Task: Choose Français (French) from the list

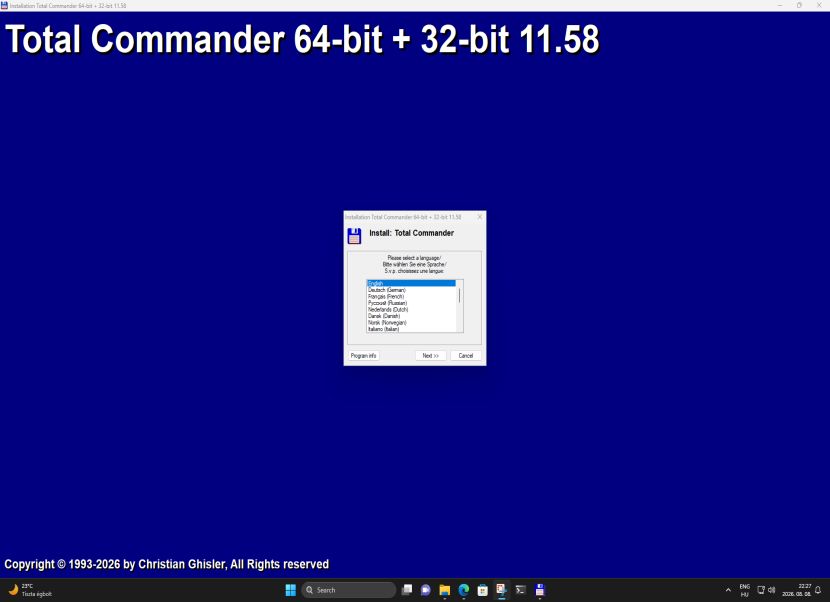Action: [411, 296]
